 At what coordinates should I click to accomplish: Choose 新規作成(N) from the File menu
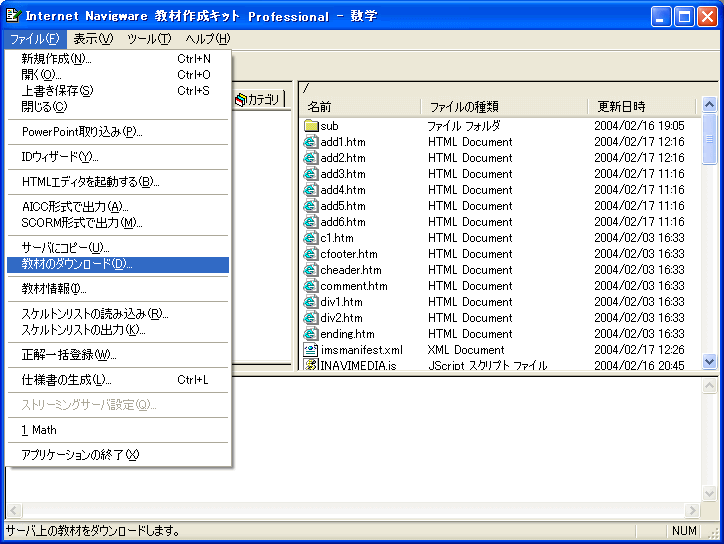point(118,59)
